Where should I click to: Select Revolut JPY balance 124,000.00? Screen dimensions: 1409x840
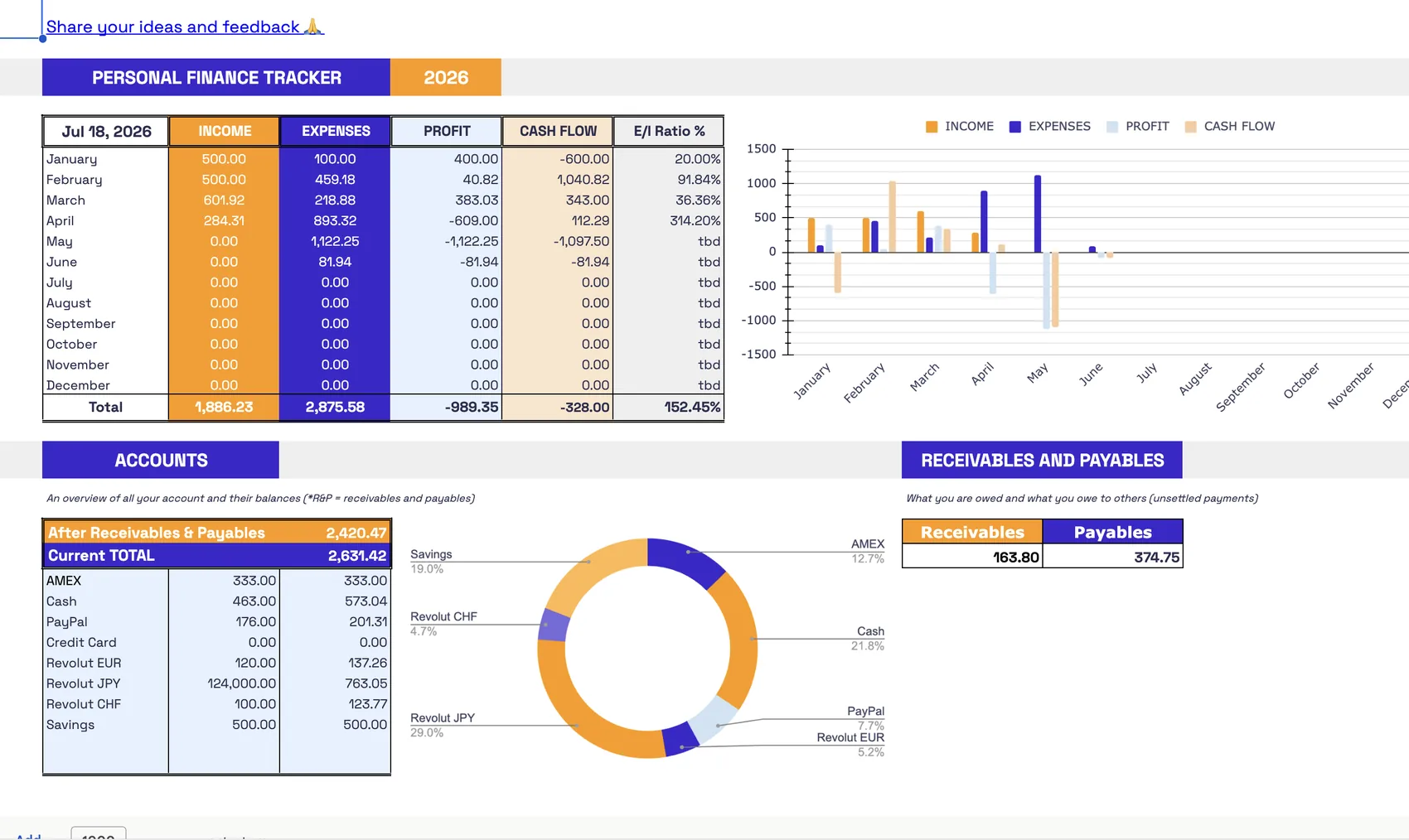[x=224, y=683]
